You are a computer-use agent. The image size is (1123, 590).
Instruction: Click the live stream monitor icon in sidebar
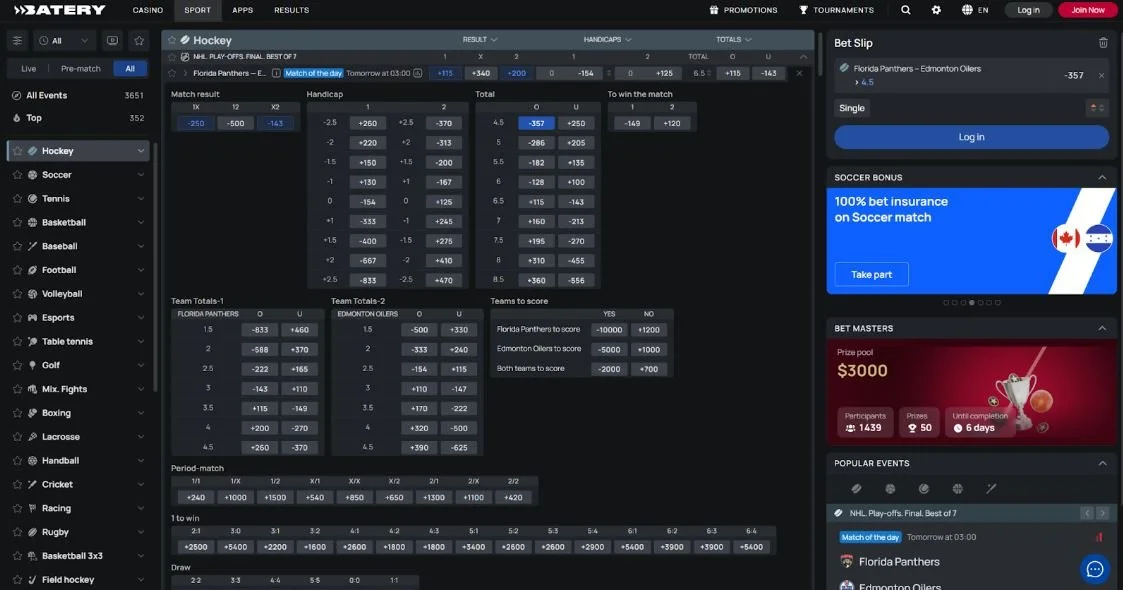[112, 41]
